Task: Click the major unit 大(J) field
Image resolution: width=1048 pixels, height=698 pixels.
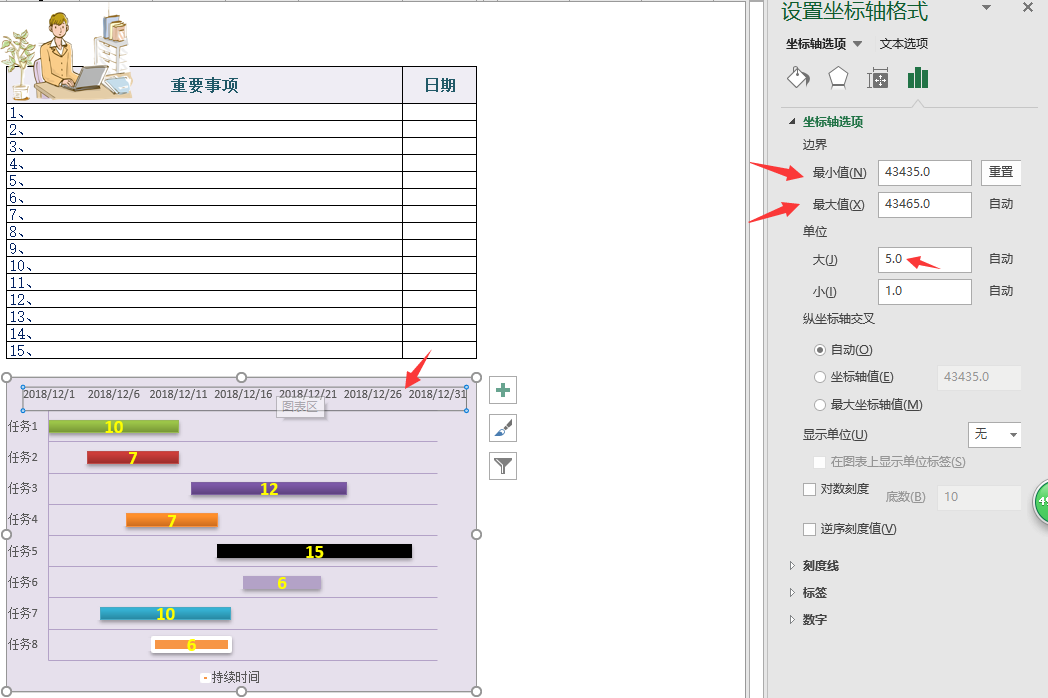Action: [x=924, y=259]
